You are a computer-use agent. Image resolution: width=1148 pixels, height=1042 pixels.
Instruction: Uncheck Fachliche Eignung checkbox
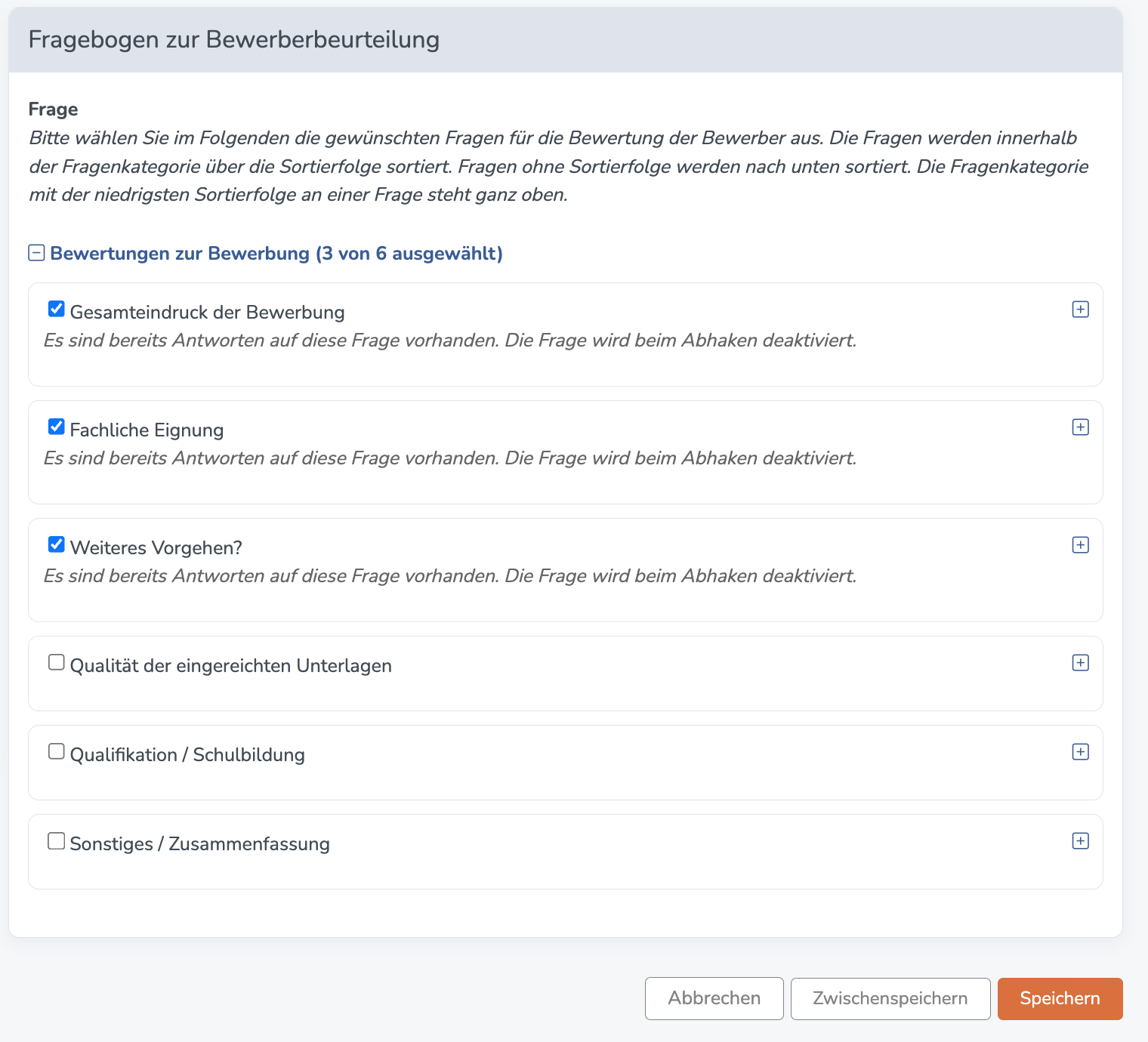coord(57,427)
